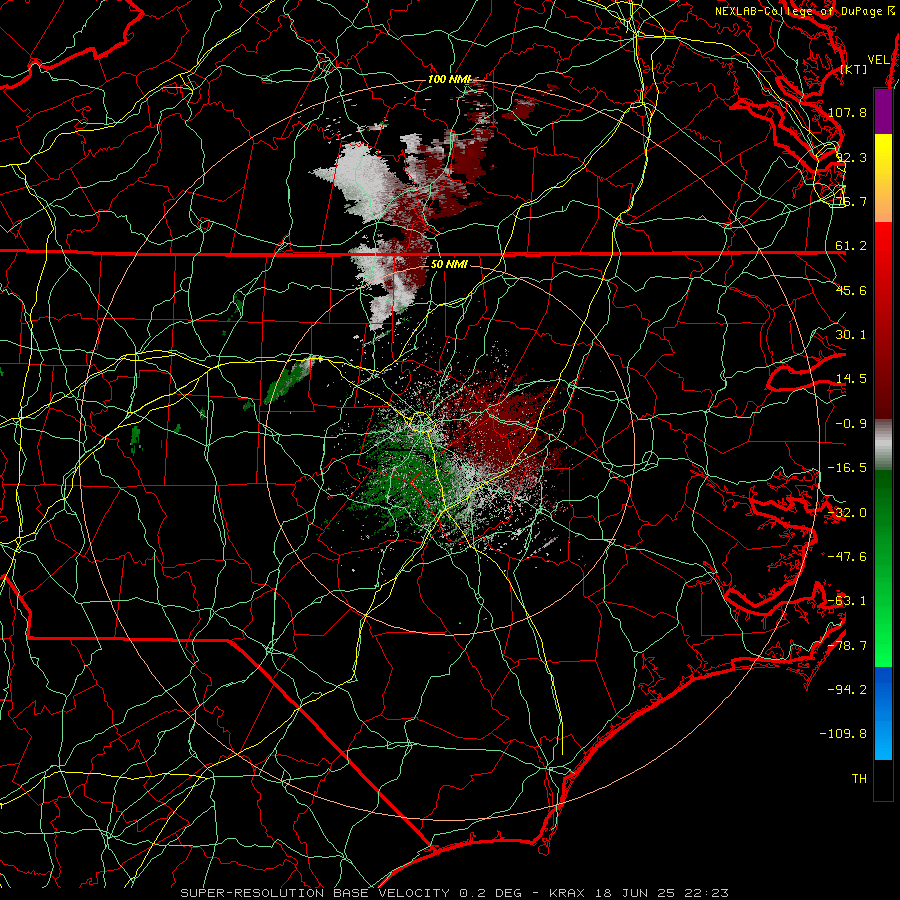Click the -0.9 legend value
This screenshot has height=900, width=900.
click(x=851, y=424)
